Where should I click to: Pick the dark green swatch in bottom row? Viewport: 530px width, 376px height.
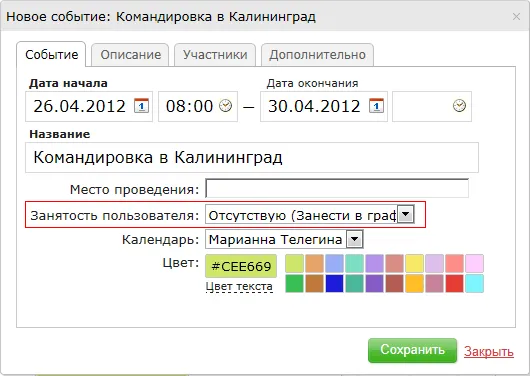click(x=294, y=283)
